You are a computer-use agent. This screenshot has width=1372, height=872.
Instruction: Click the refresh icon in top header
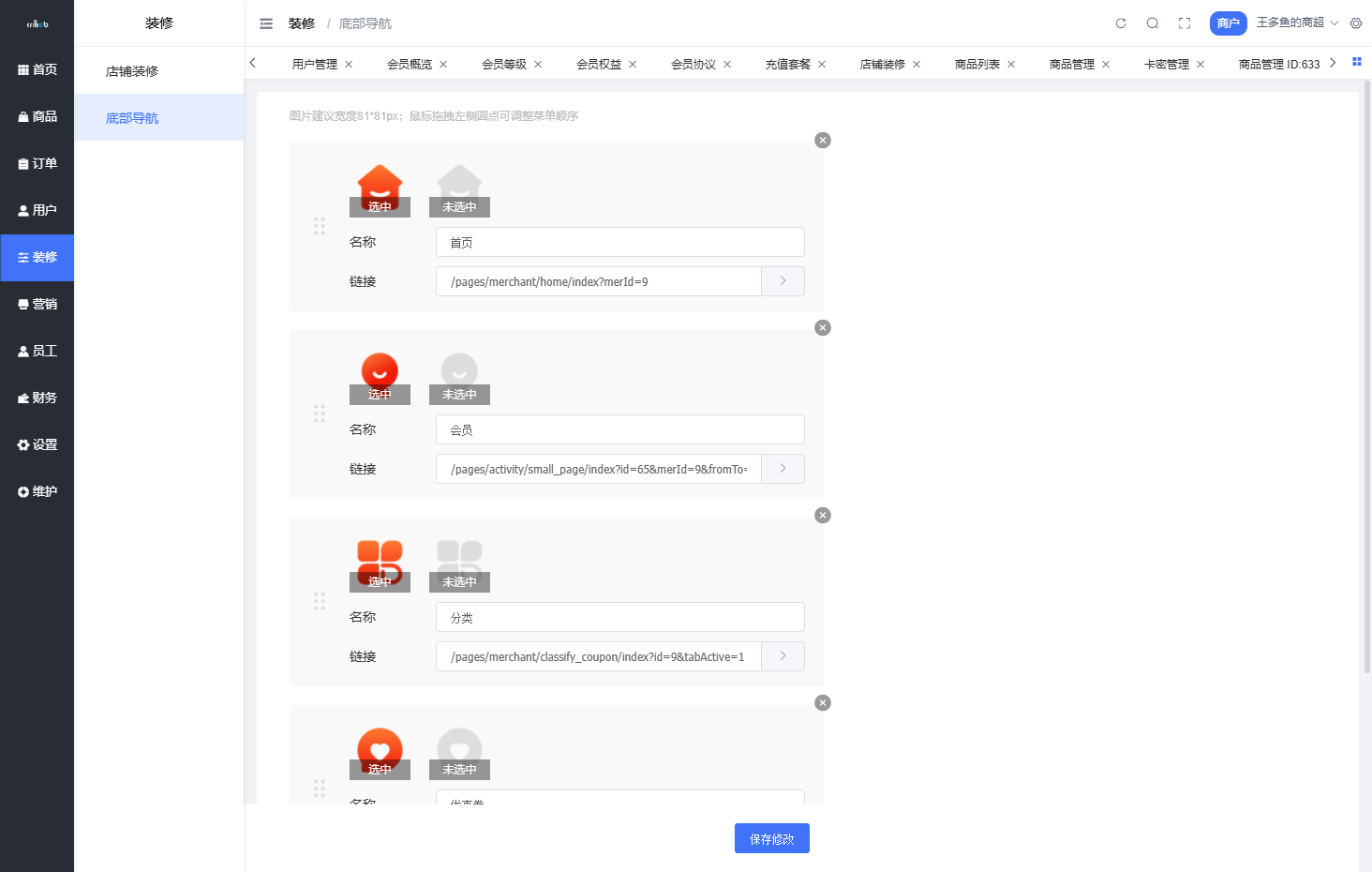pos(1121,23)
